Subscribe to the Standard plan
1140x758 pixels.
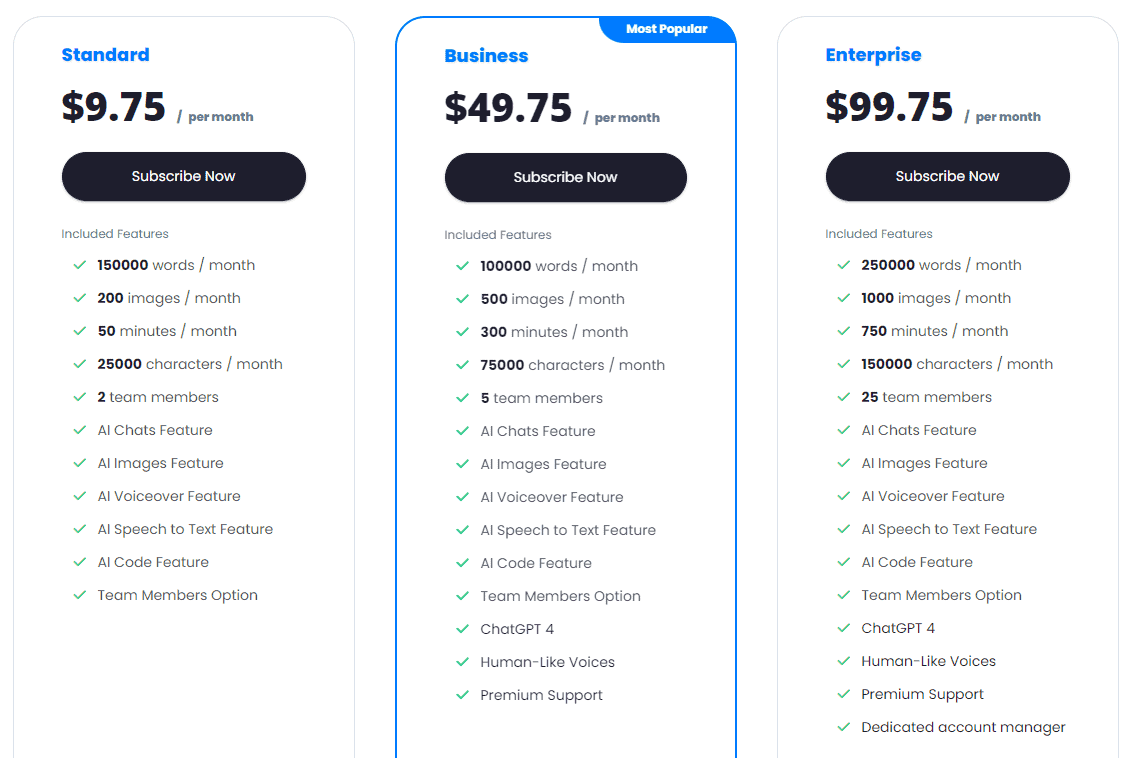[183, 176]
